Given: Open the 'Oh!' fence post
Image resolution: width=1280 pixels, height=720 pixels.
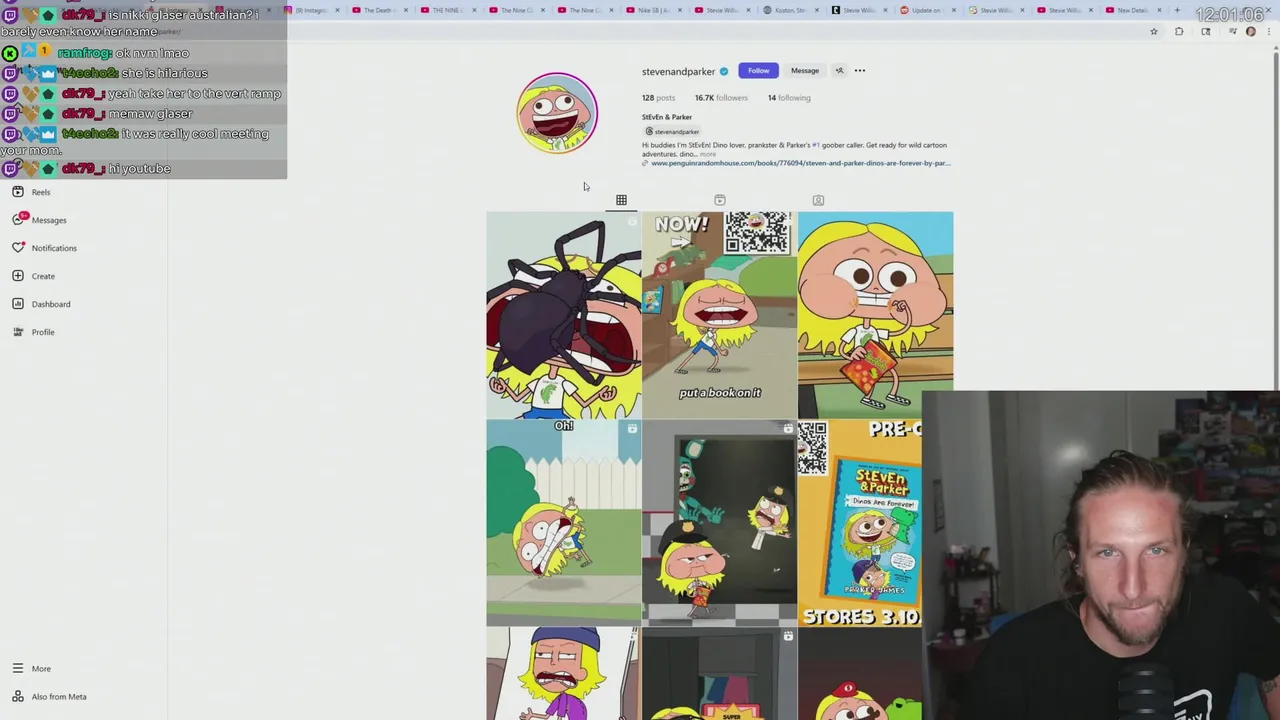Looking at the screenshot, I should click(563, 522).
